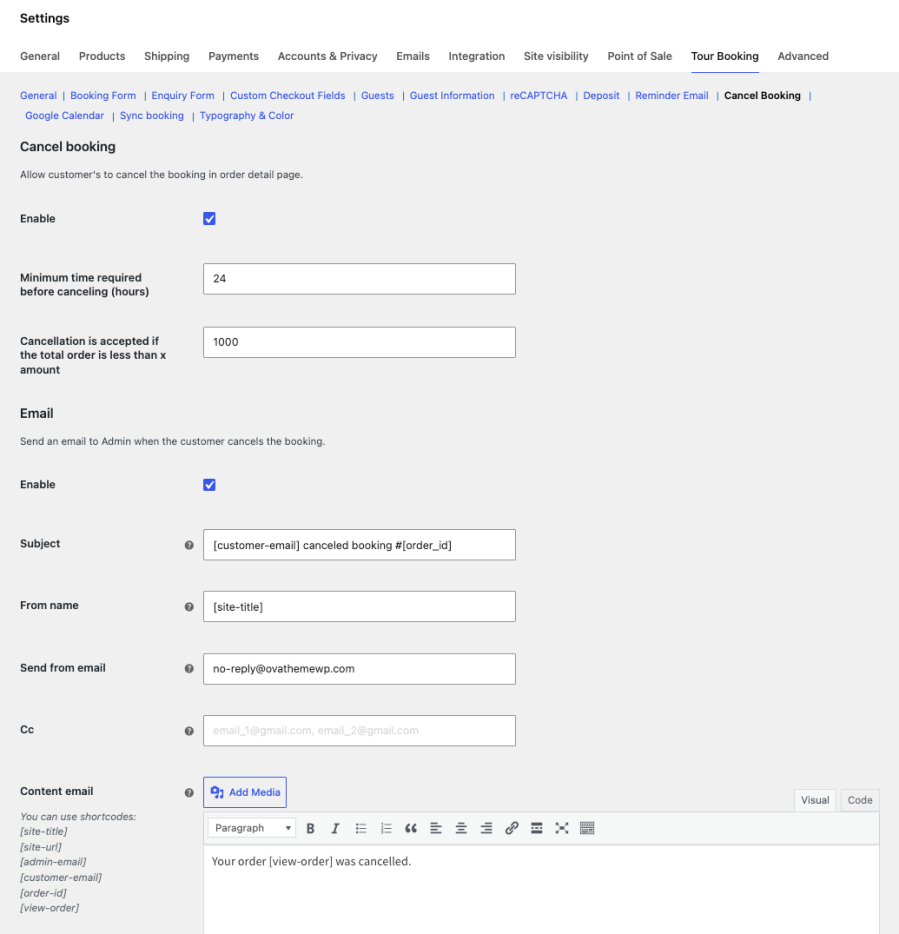Open Custom Checkout Fields link

coord(288,95)
